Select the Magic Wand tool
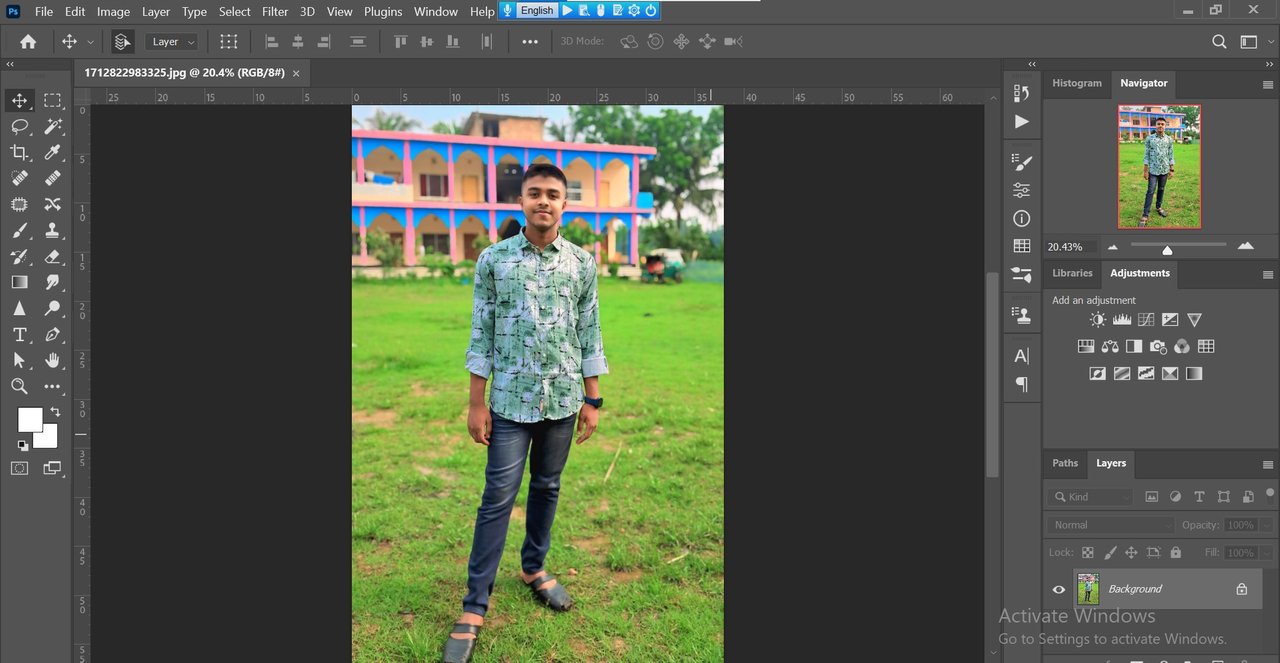Screen dimensions: 1280x663 53,127
